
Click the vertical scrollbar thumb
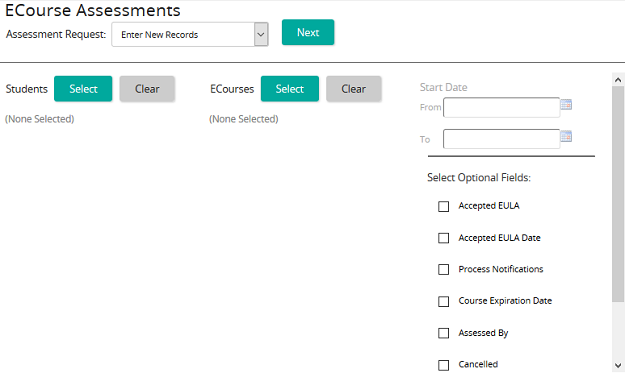click(x=618, y=194)
